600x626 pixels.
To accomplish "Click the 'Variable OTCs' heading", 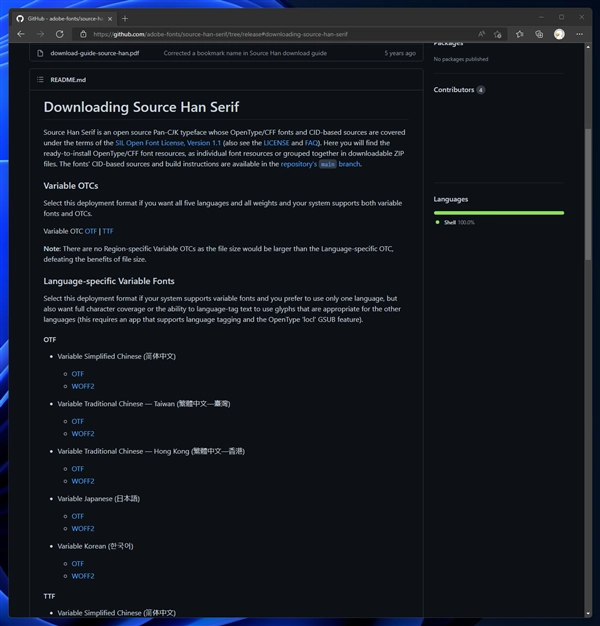I will point(71,186).
